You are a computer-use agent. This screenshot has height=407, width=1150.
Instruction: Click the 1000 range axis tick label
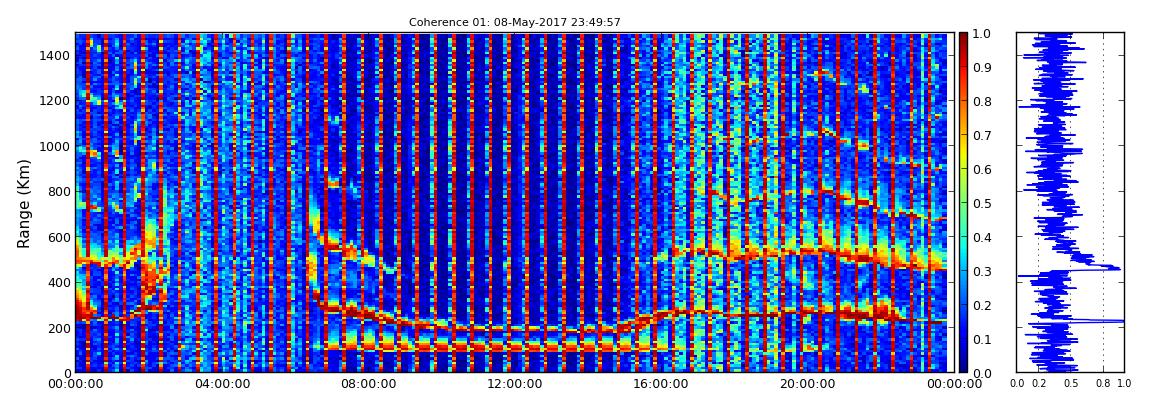[x=55, y=146]
